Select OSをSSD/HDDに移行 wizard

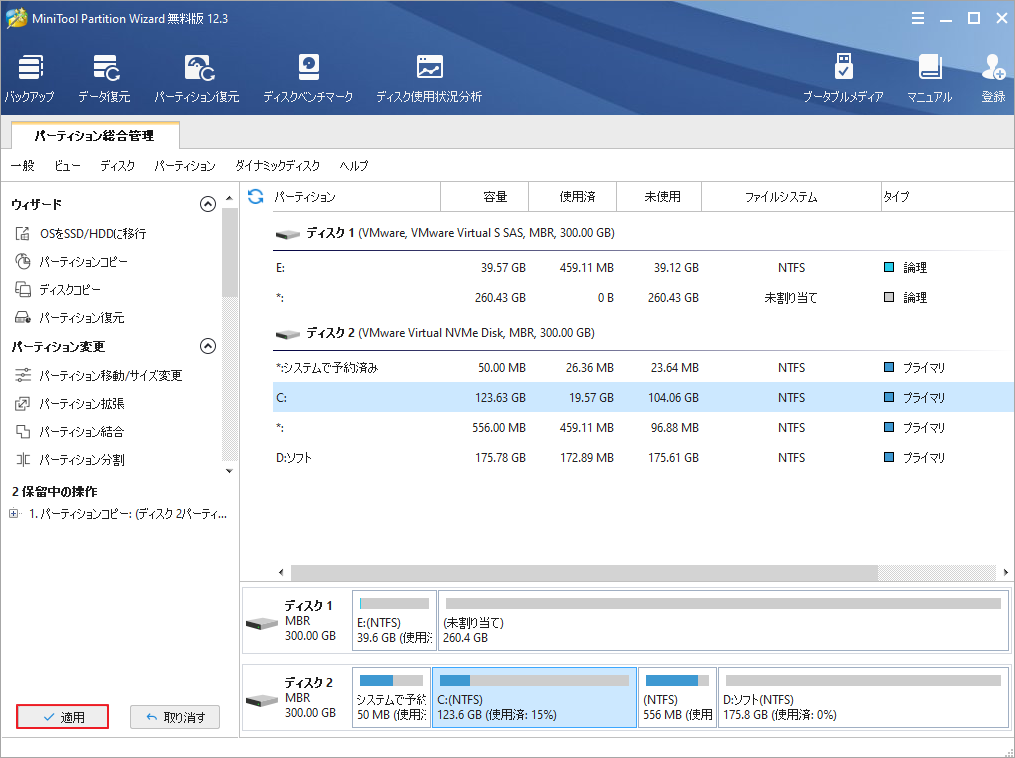(x=91, y=233)
